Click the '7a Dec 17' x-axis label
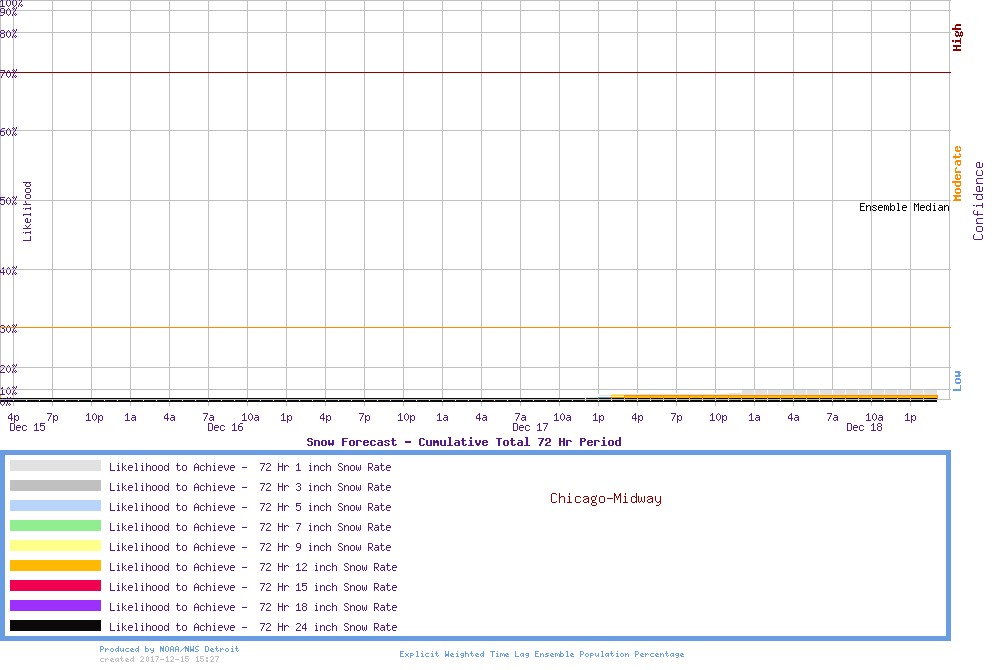This screenshot has width=1000, height=670. [530, 422]
